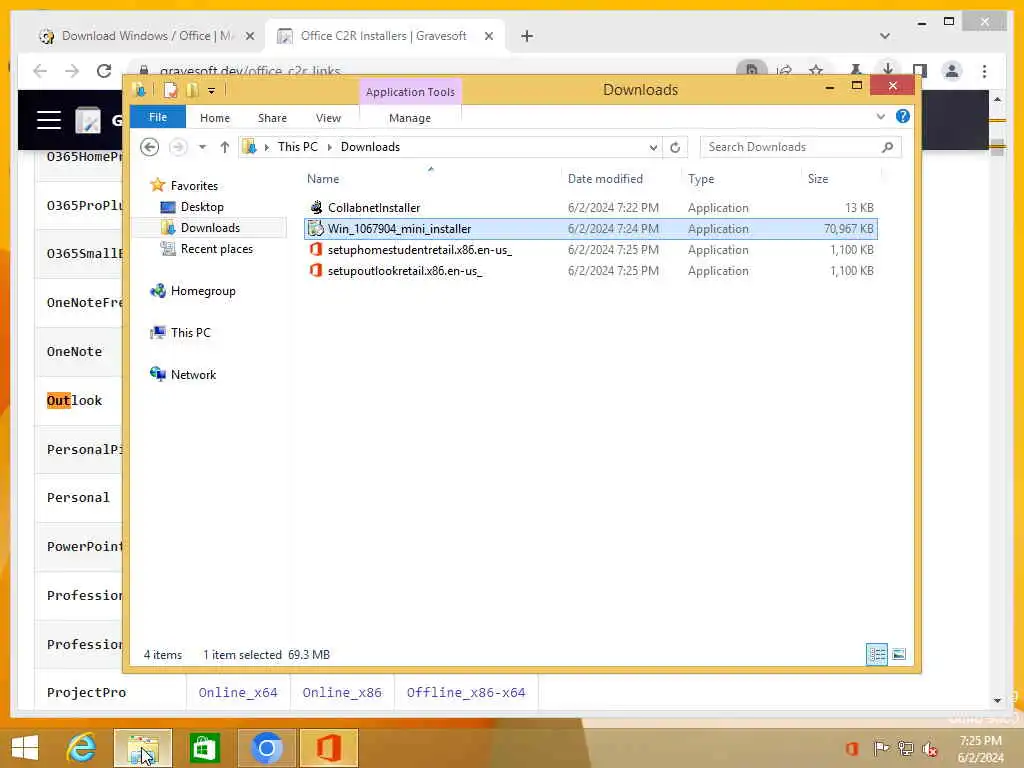Click the Explorer back arrow button

150,147
